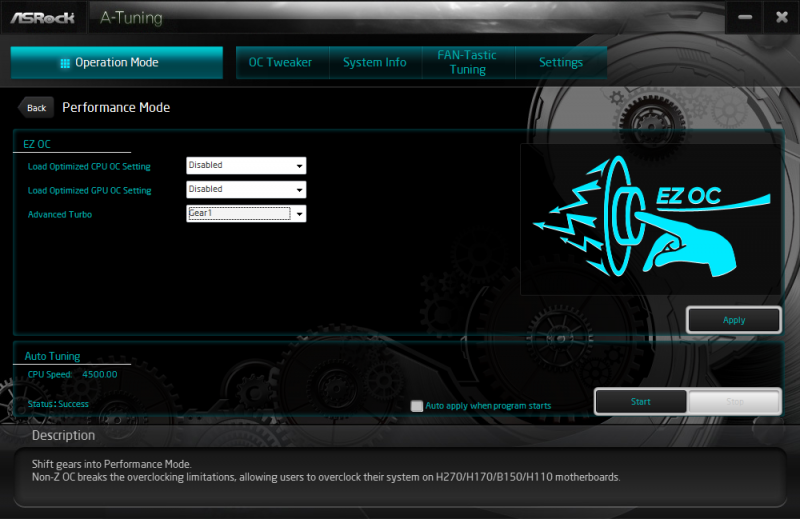Click the Stop button
Image resolution: width=800 pixels, height=519 pixels.
735,402
